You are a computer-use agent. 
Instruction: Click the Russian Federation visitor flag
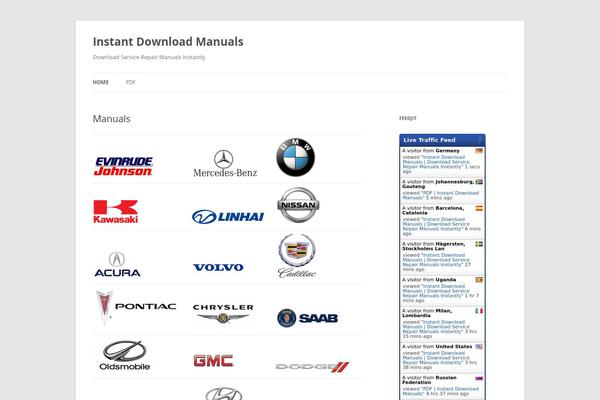point(479,378)
